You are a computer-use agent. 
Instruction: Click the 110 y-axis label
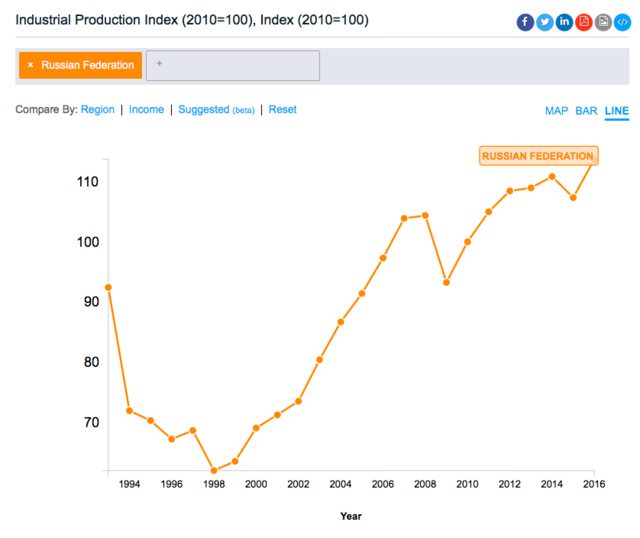[x=88, y=182]
